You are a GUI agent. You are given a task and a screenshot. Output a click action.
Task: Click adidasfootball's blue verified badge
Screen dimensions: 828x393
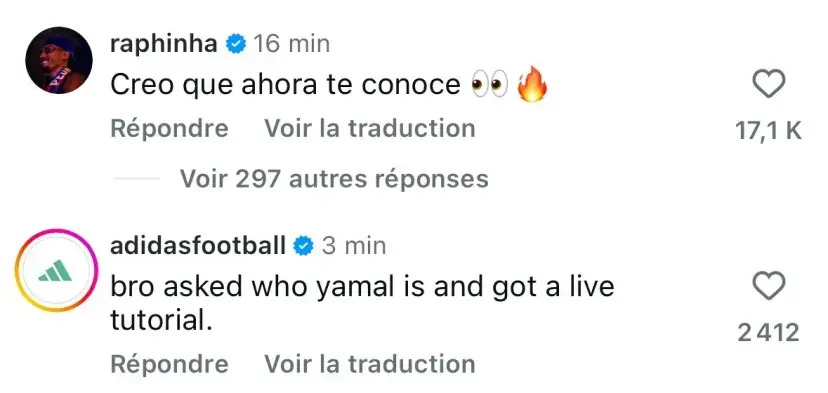tap(303, 246)
